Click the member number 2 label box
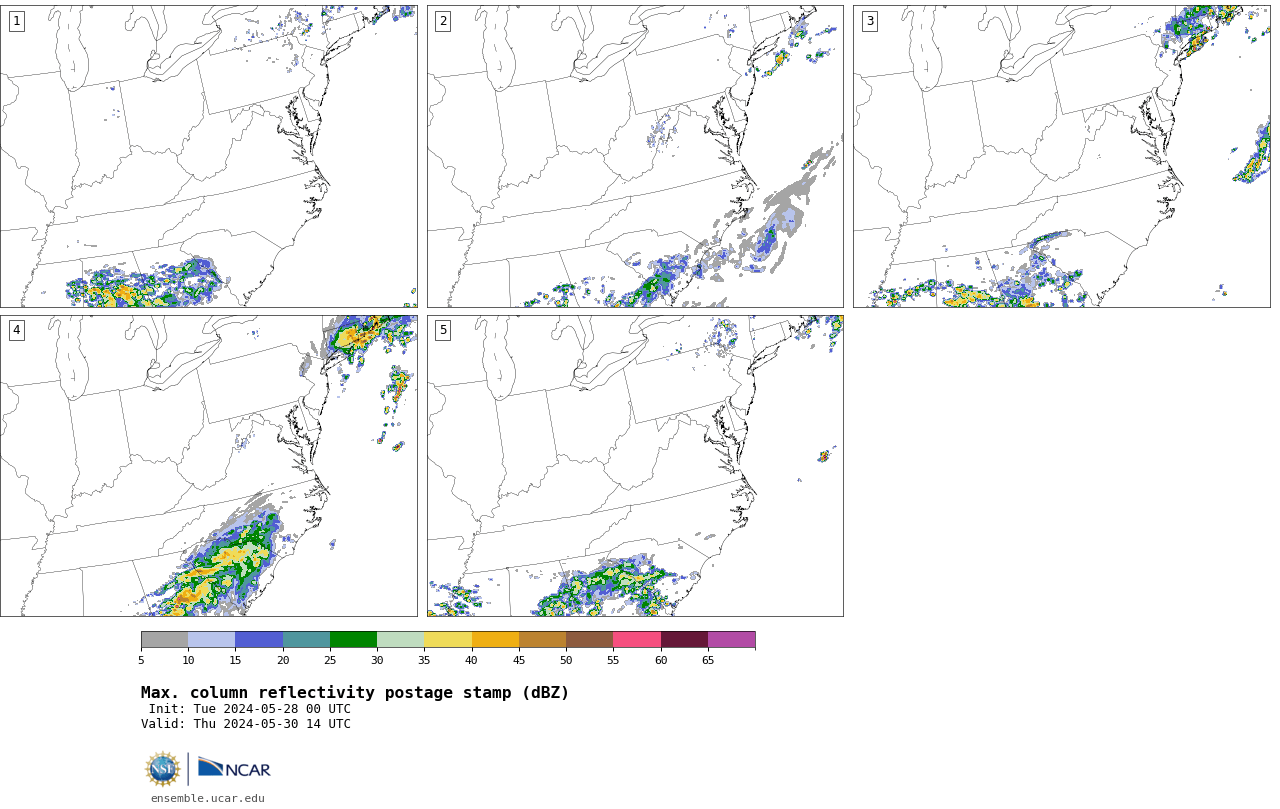The width and height of the screenshot is (1280, 809). tap(443, 21)
